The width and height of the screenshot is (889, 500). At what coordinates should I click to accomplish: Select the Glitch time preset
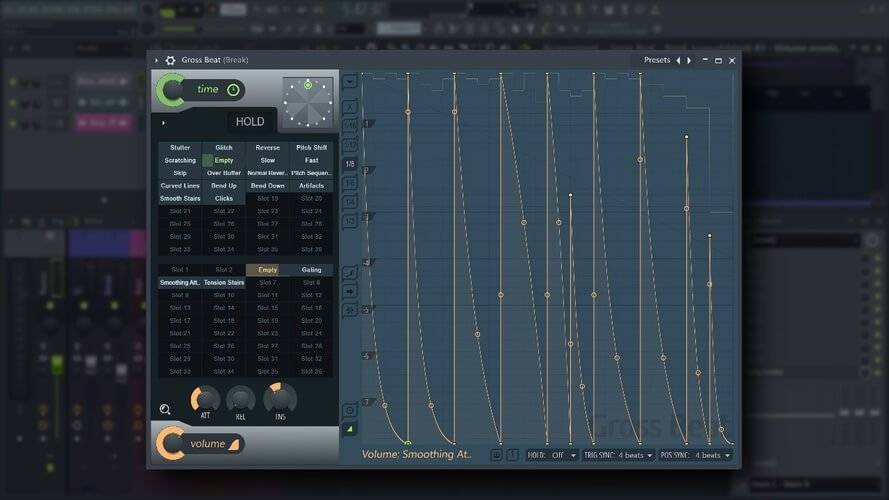pyautogui.click(x=223, y=147)
